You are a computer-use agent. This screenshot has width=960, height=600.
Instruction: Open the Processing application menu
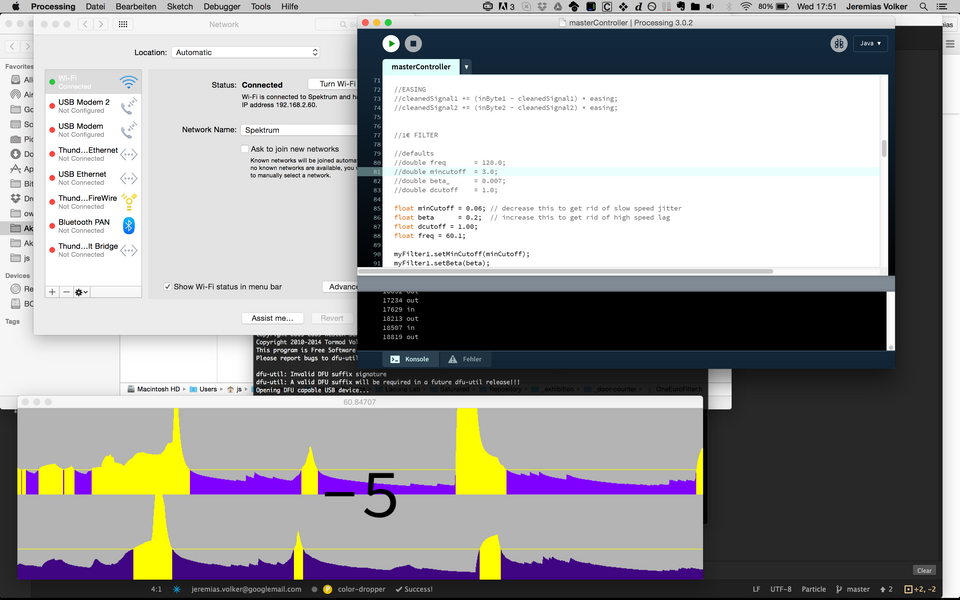point(53,7)
